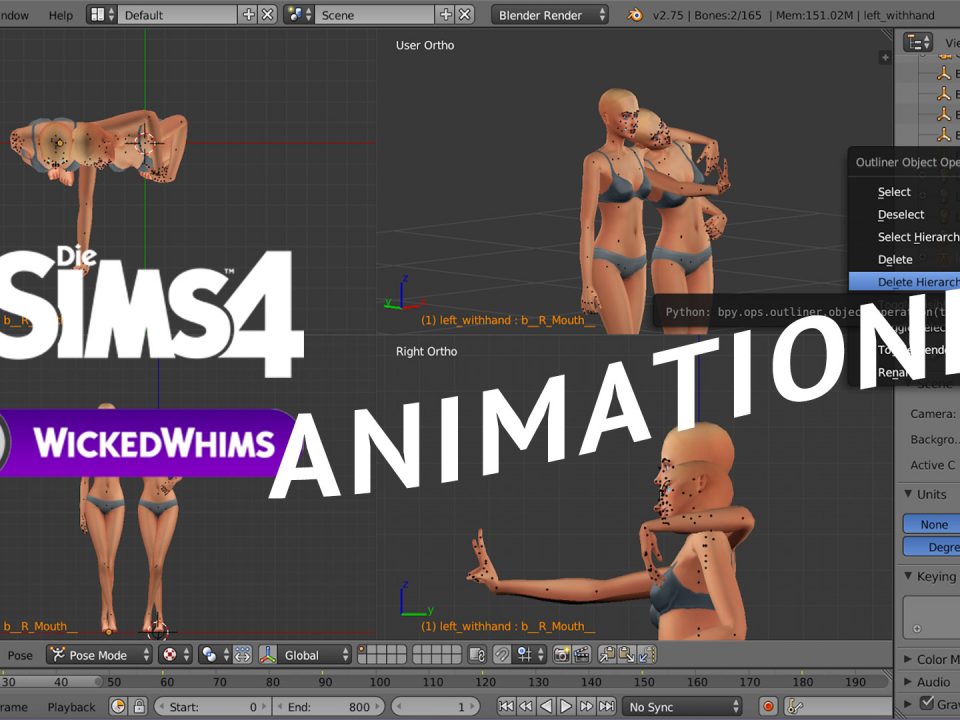Click the Playback menu in timeline header
960x720 pixels.
pos(71,707)
